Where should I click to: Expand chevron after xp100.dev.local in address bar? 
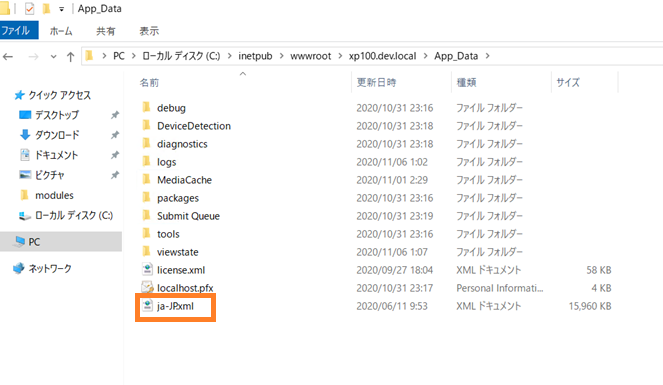click(425, 56)
